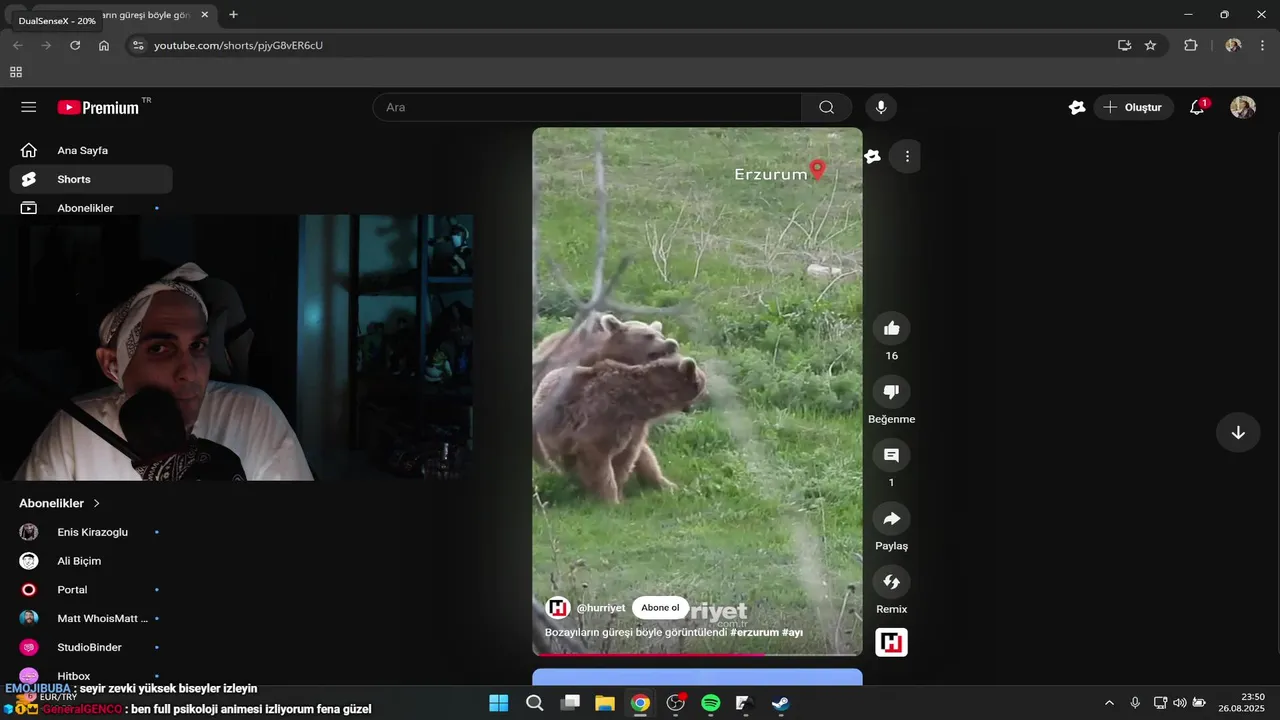Remix this Short
Screen dimensions: 1280x720
892,582
